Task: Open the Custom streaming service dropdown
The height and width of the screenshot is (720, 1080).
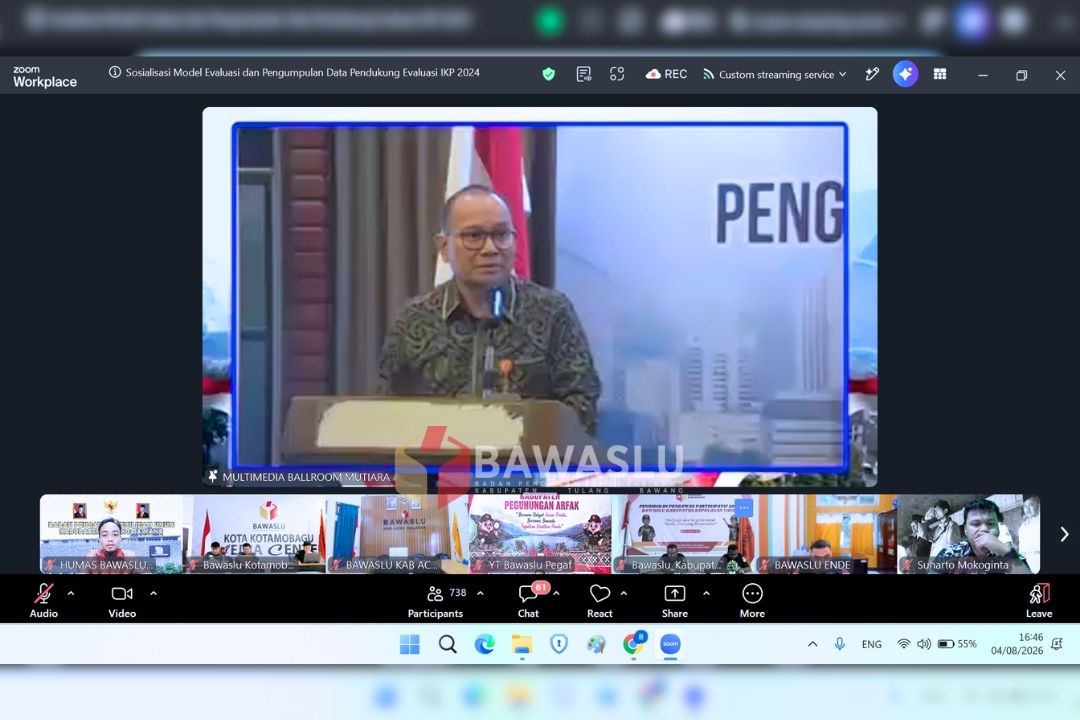Action: (x=775, y=74)
